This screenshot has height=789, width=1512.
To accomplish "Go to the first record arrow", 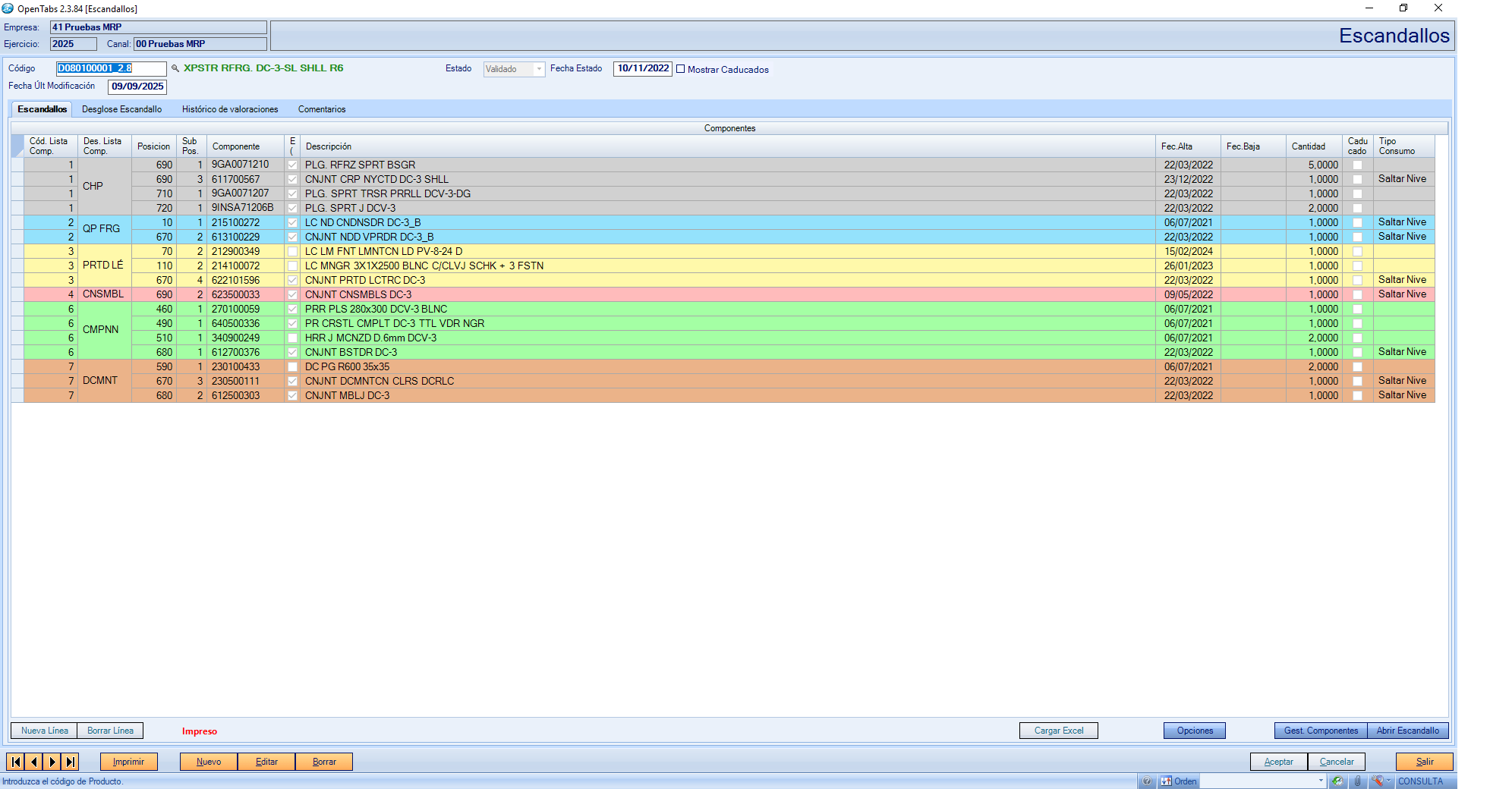I will pyautogui.click(x=16, y=762).
